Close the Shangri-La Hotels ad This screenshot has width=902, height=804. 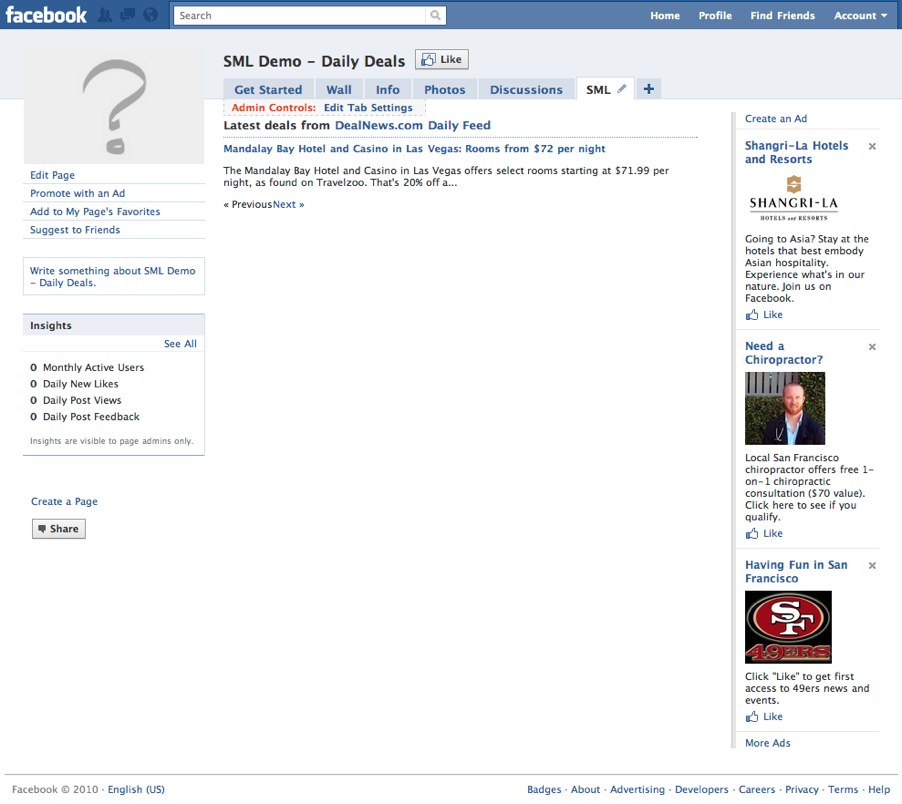pyautogui.click(x=872, y=146)
